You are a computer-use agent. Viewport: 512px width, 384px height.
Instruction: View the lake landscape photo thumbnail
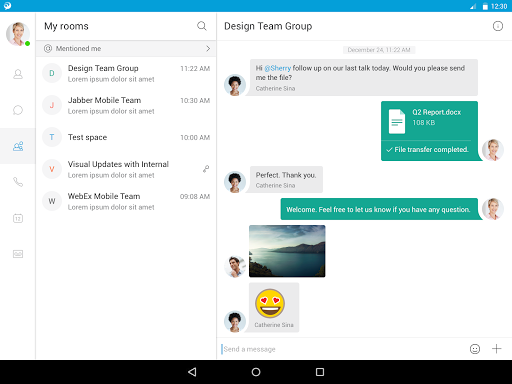point(287,251)
